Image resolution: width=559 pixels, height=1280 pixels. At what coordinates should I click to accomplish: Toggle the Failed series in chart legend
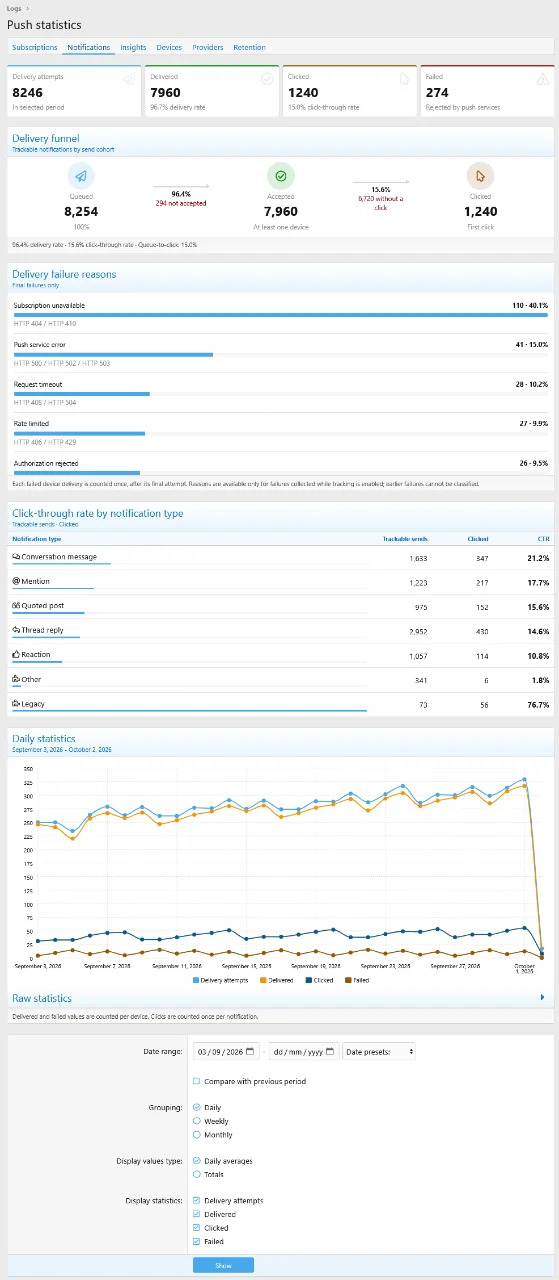coord(356,980)
